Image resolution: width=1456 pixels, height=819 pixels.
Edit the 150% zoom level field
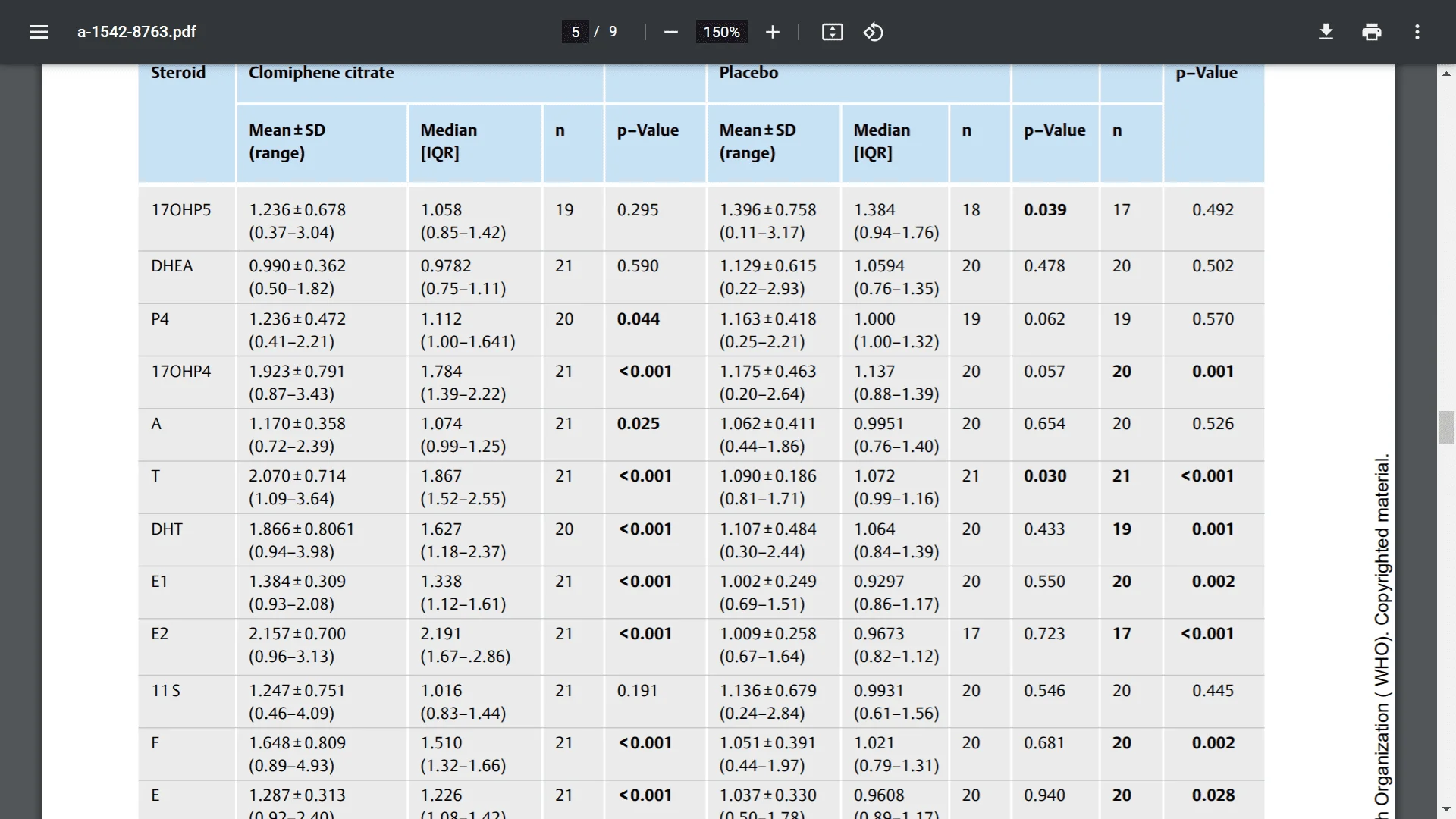721,32
